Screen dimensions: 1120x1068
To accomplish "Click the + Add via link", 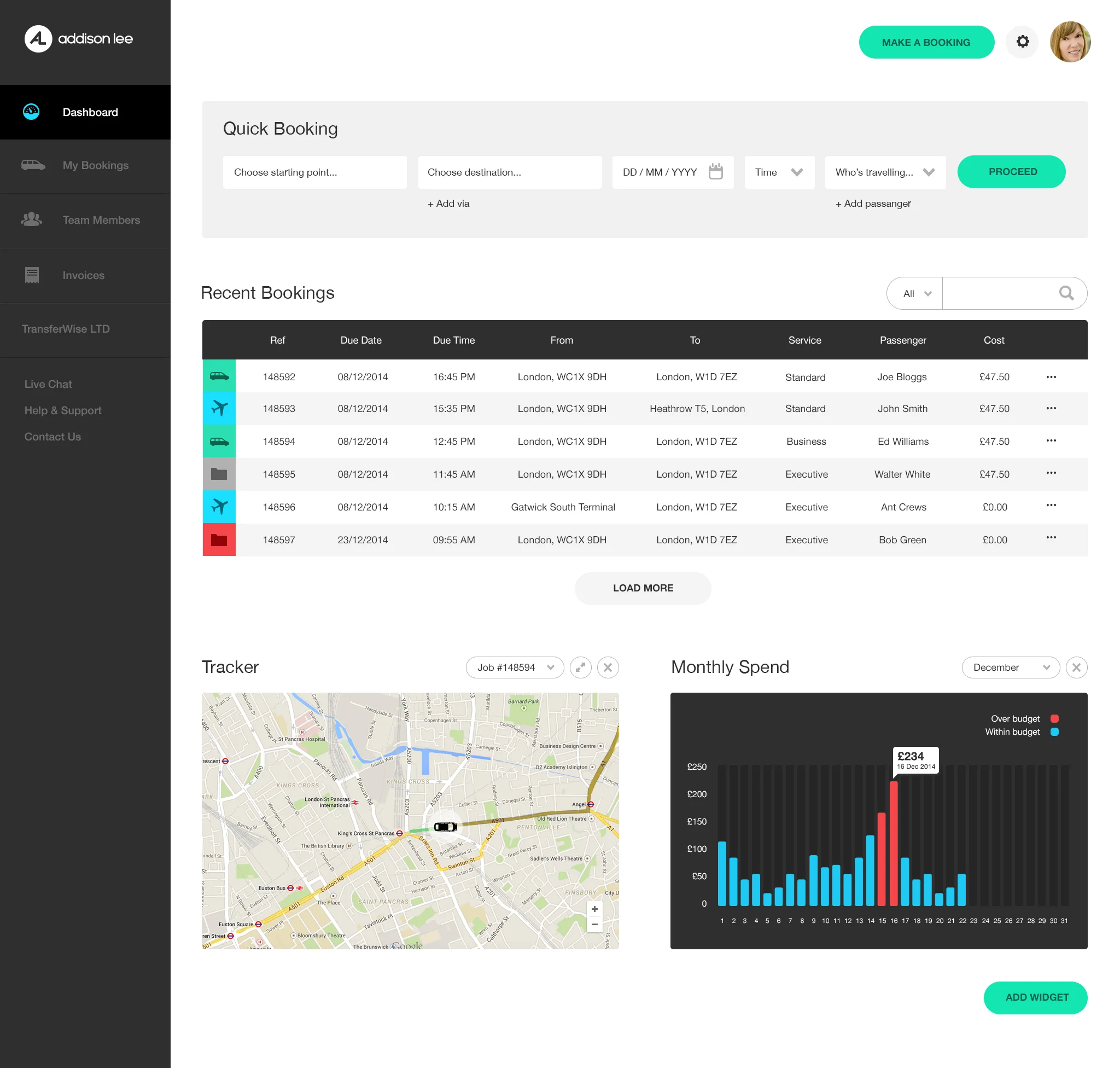I will pos(448,203).
